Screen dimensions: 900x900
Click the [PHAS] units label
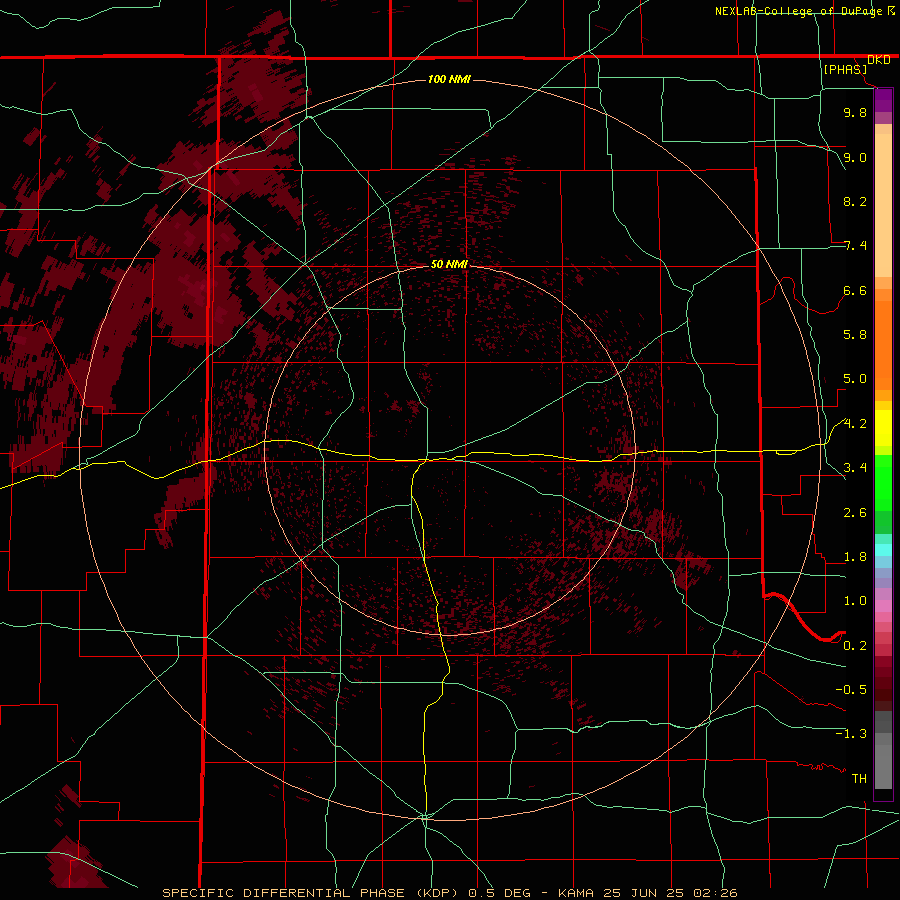(845, 70)
